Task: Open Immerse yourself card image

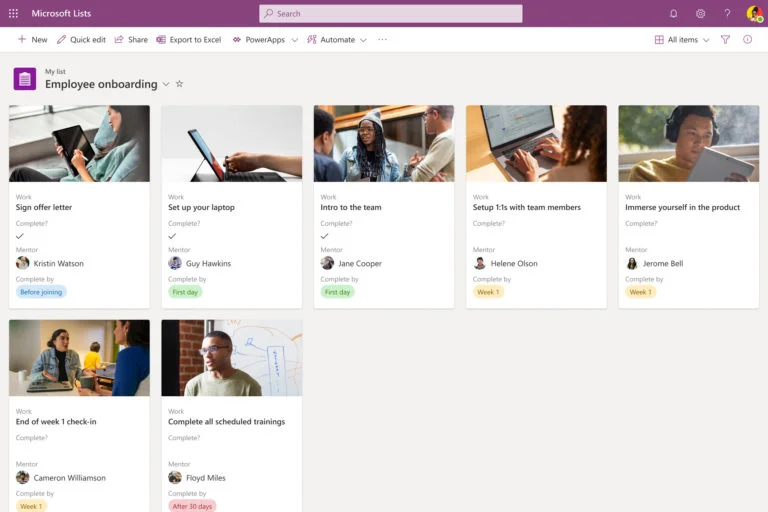Action: (x=689, y=144)
